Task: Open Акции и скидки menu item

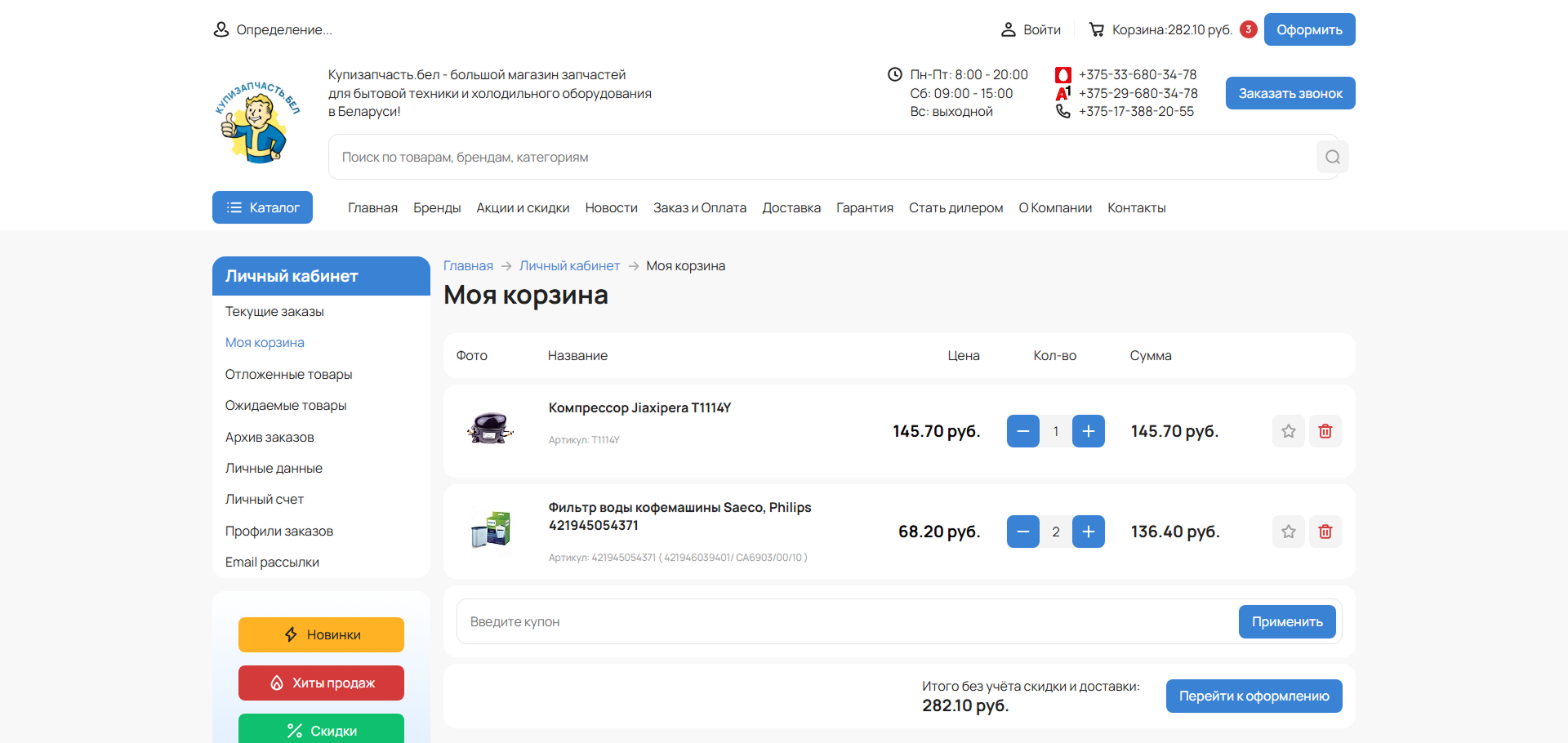Action: pyautogui.click(x=523, y=207)
